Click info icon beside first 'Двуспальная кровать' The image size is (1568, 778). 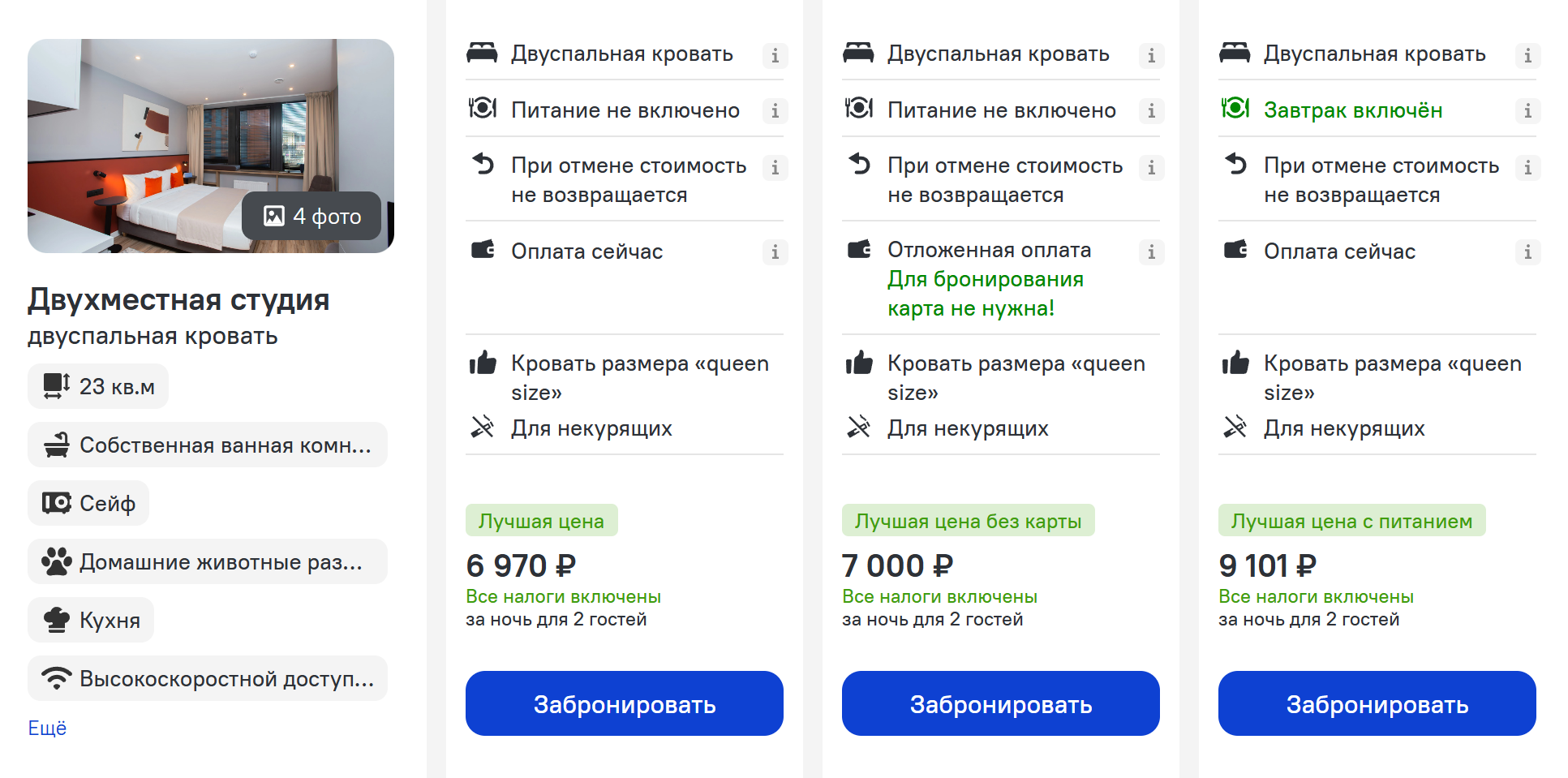pos(775,55)
